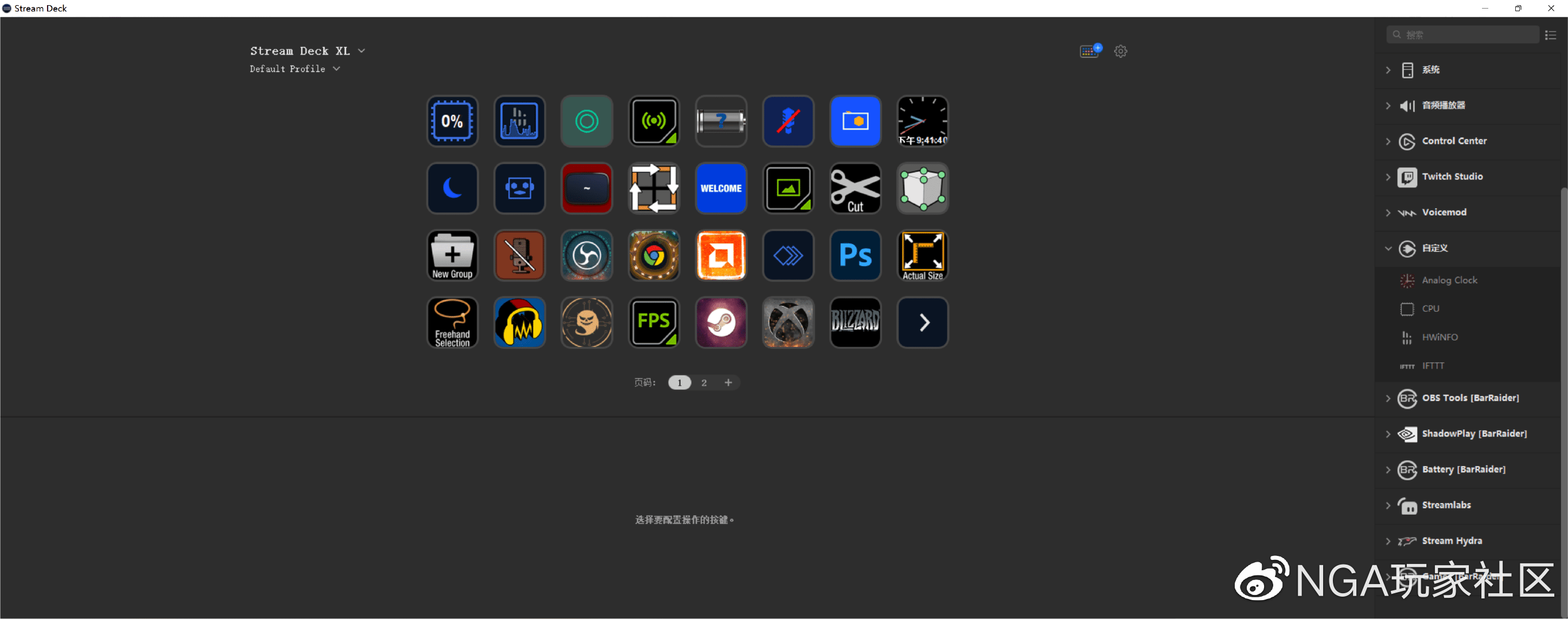Select the green image capture key
Viewport: 1568px width, 619px height.
click(788, 188)
